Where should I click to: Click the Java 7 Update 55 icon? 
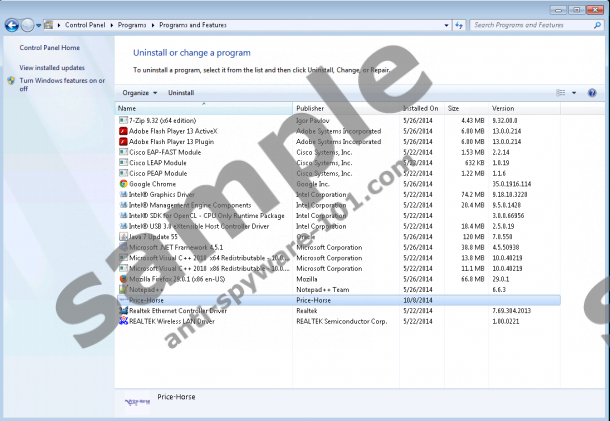[123, 237]
